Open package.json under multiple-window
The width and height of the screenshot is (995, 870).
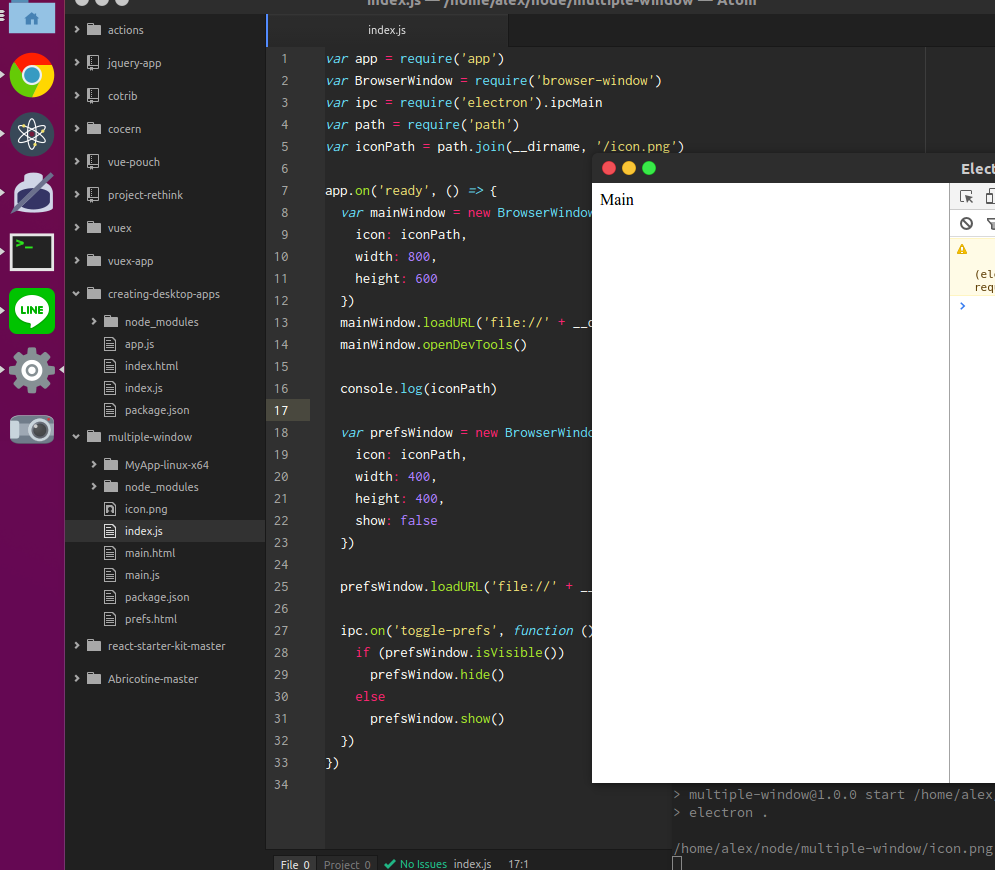[x=157, y=597]
